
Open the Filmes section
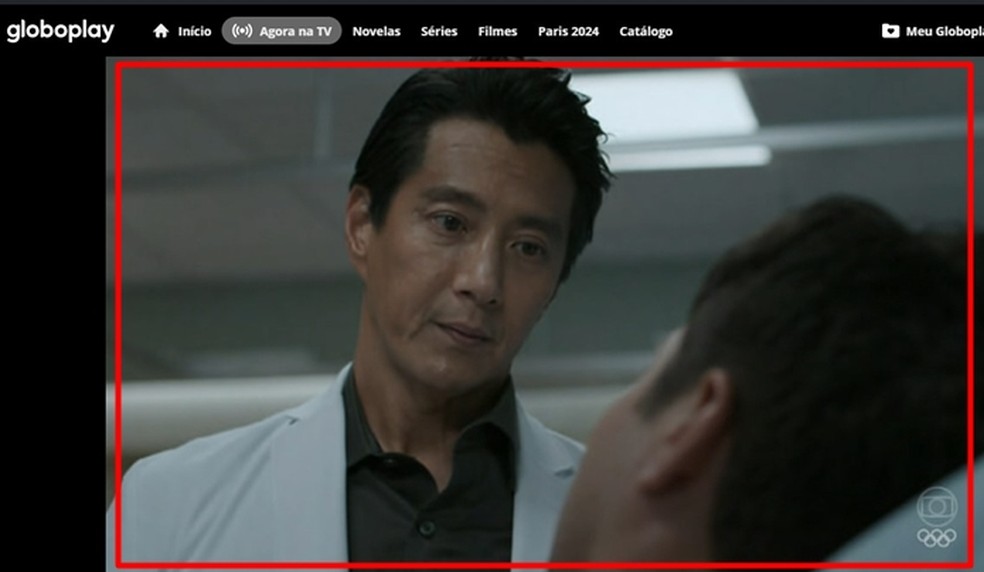(x=497, y=31)
